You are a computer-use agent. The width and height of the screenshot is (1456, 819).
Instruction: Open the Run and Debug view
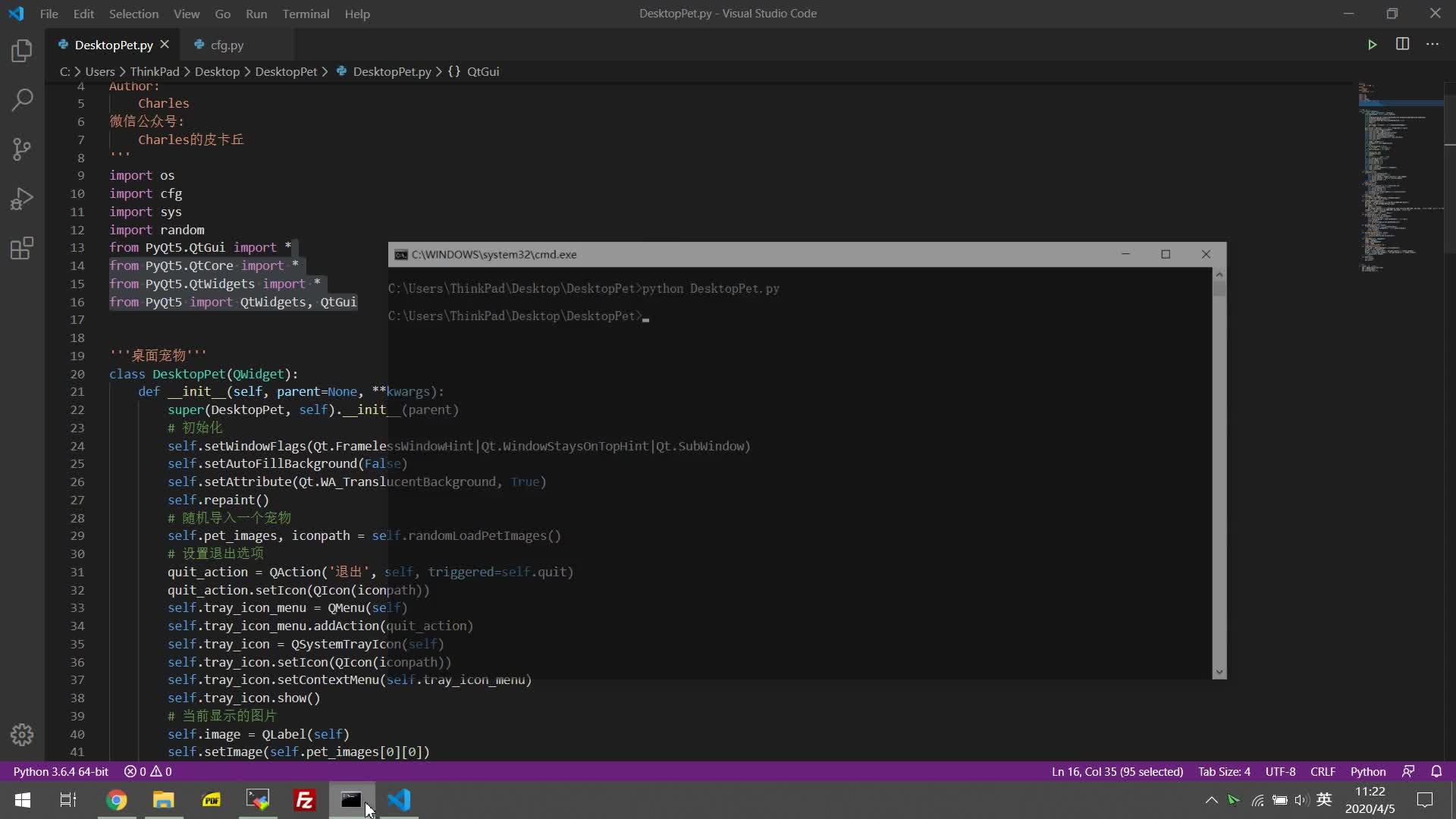tap(22, 199)
